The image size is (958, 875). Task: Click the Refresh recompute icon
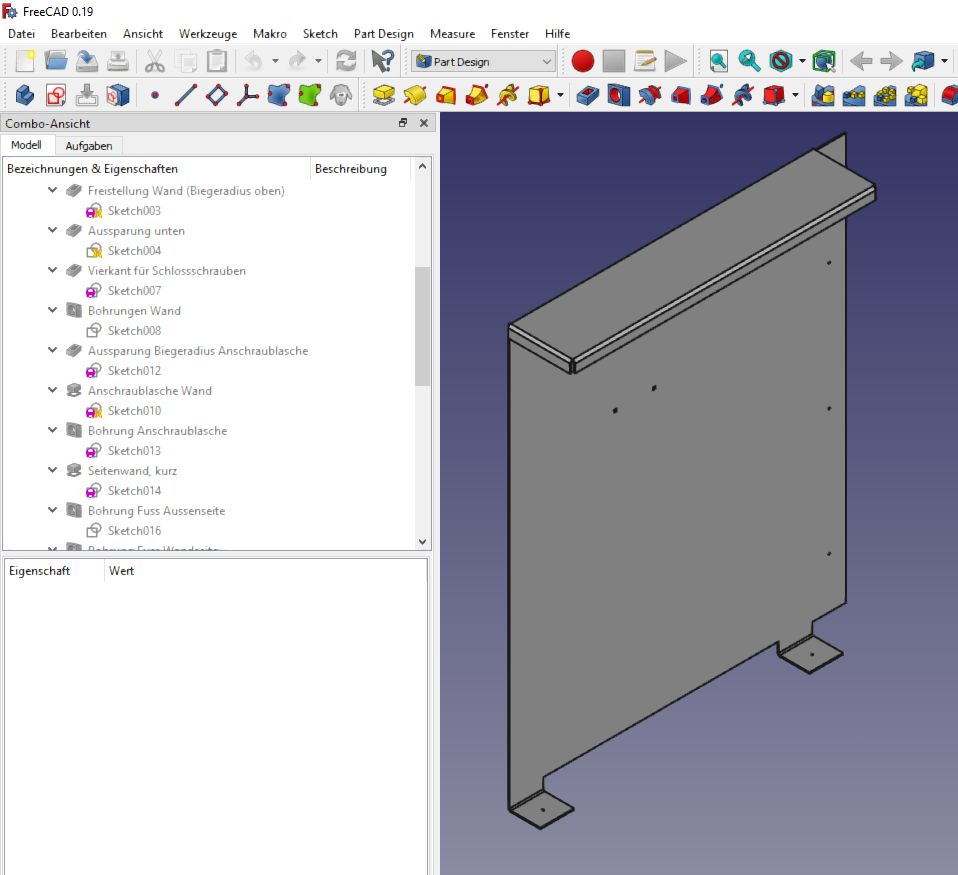[x=346, y=61]
